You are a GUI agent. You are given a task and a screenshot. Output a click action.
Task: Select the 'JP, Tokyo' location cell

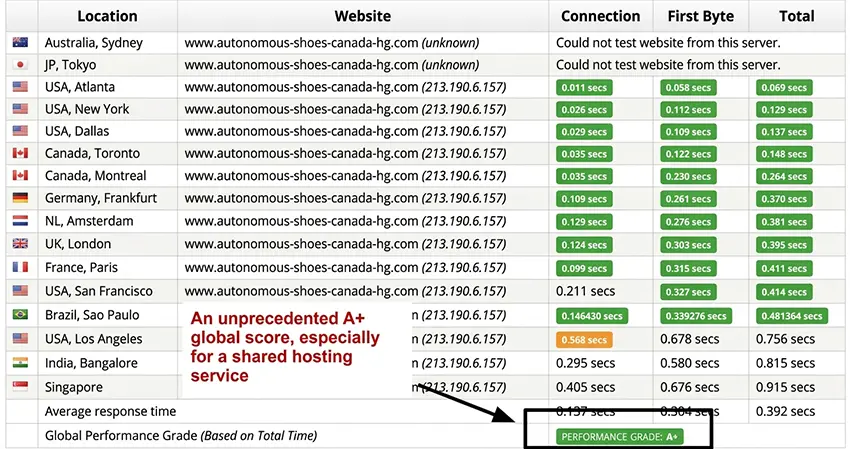pyautogui.click(x=107, y=65)
